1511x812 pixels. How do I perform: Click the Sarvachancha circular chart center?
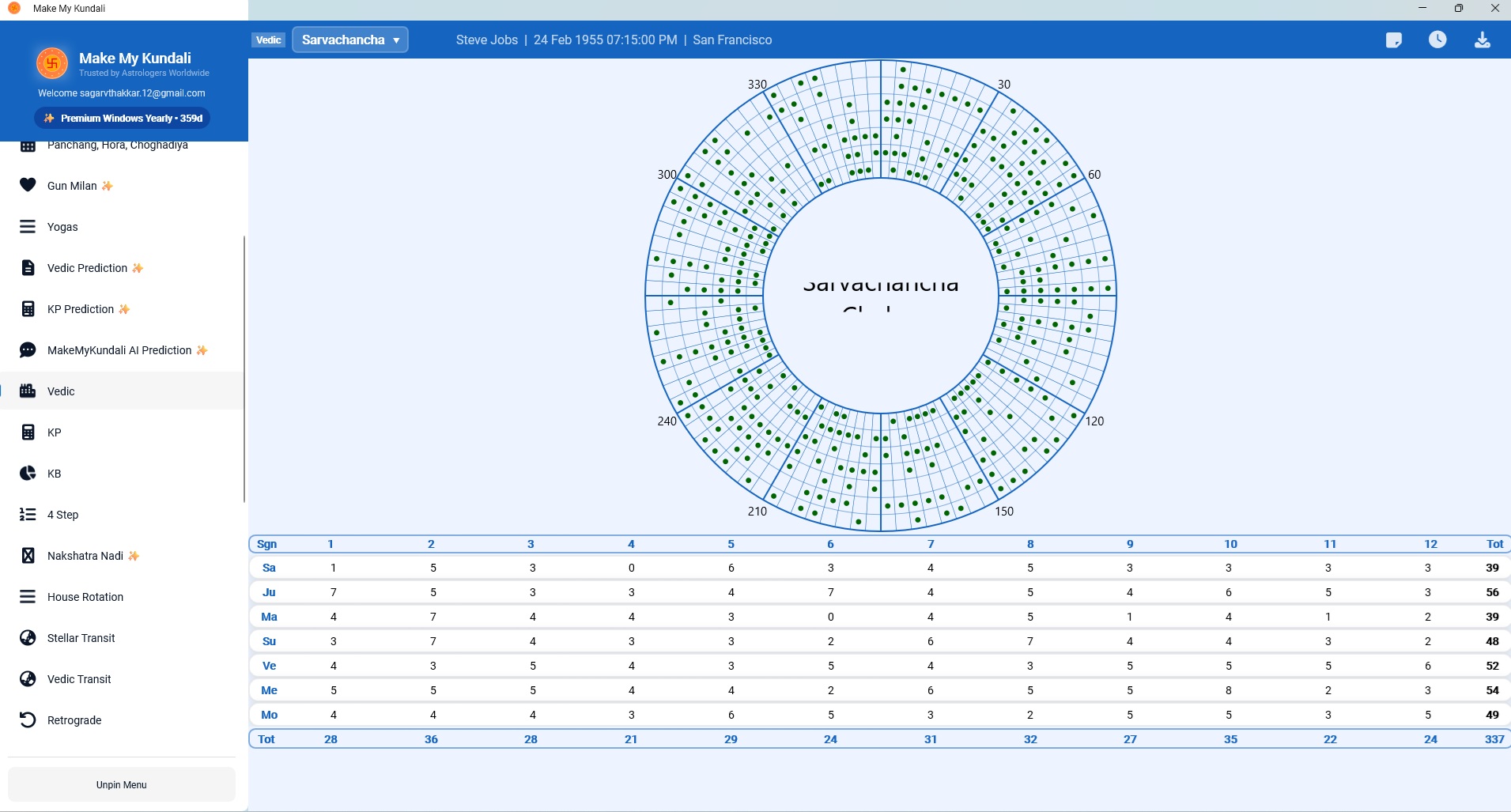(x=880, y=295)
